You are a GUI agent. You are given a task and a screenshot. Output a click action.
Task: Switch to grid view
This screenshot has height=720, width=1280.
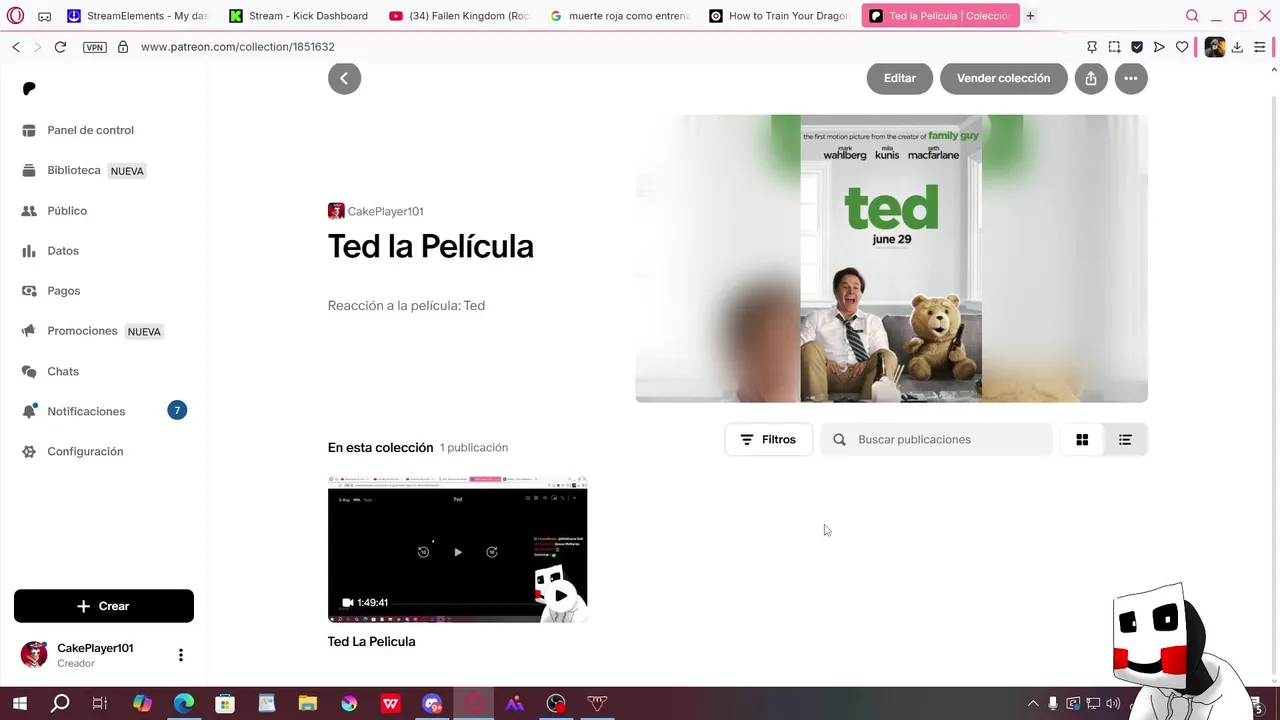click(1082, 439)
